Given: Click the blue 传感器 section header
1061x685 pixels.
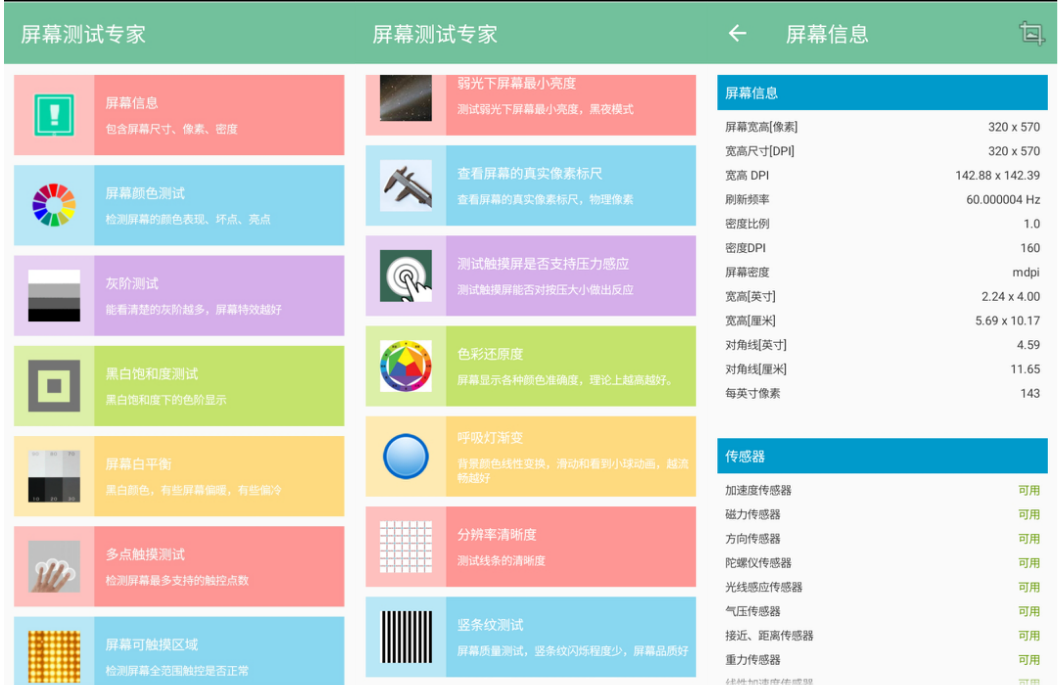Looking at the screenshot, I should 882,456.
